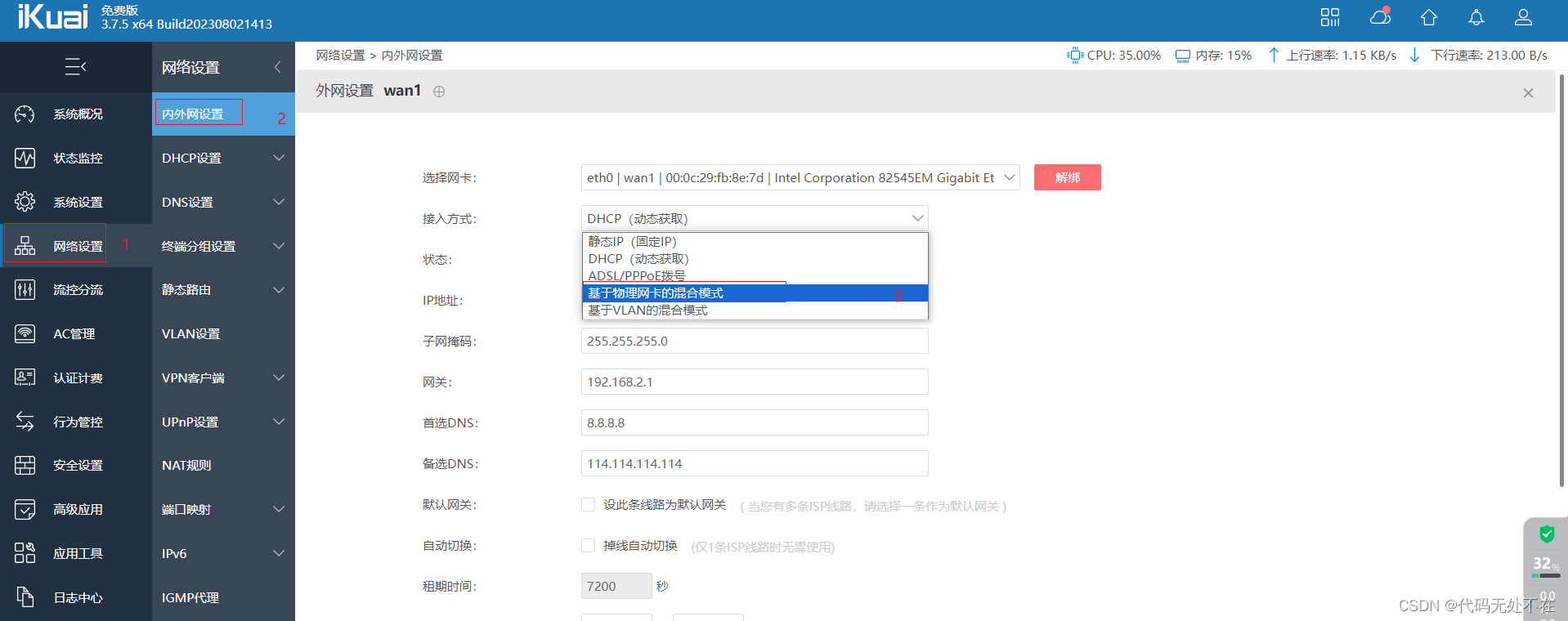Open the cloud service icon

click(1380, 16)
